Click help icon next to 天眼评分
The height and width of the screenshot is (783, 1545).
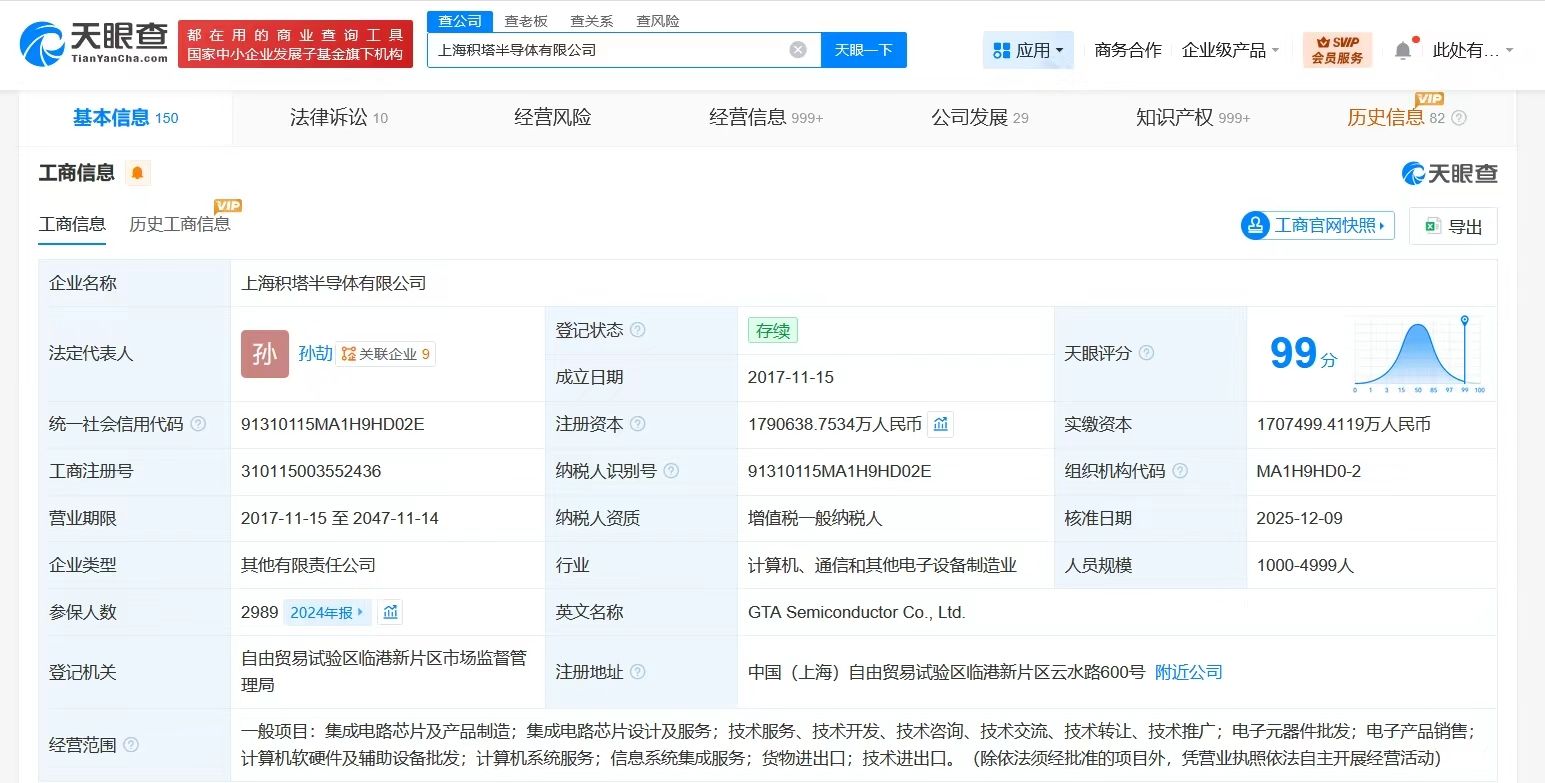pos(1147,353)
